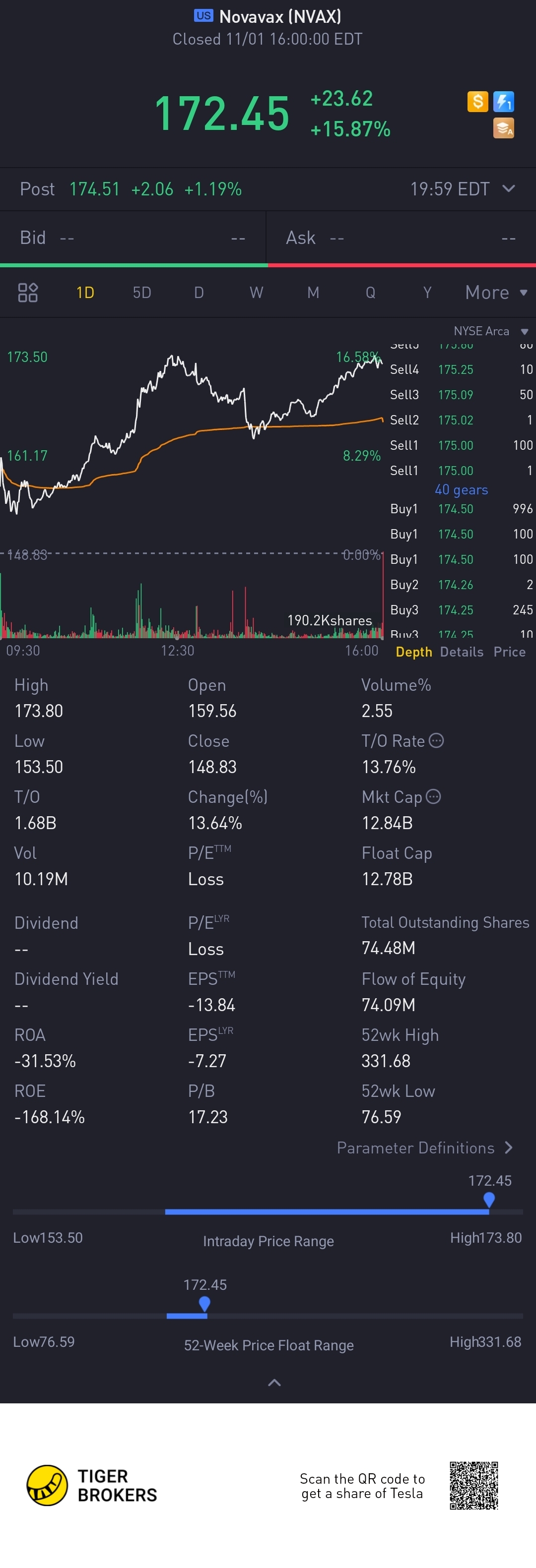This screenshot has width=536, height=1568.
Task: Select the Details order book tab
Action: 461,652
